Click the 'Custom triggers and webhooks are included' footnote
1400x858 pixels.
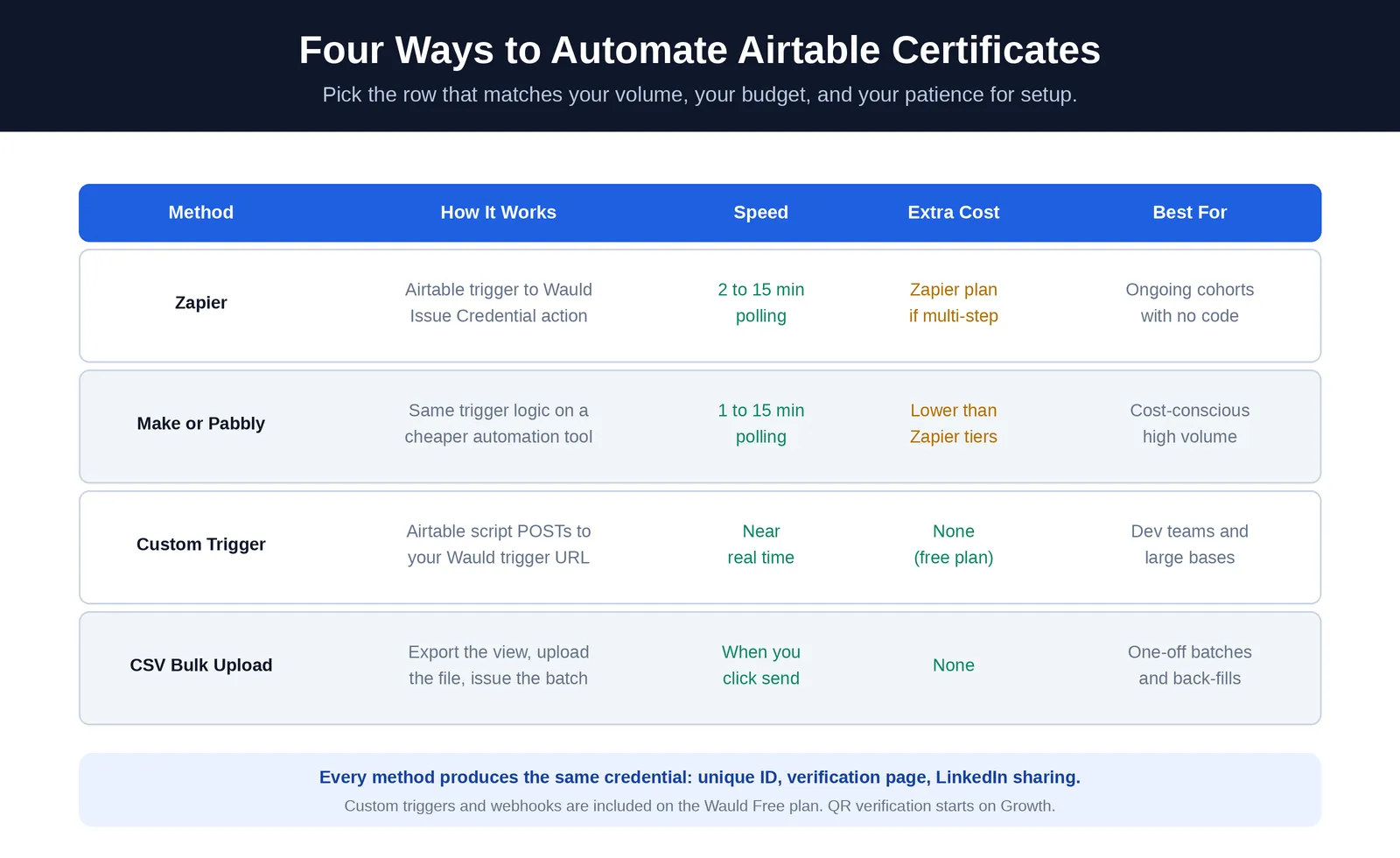click(700, 806)
